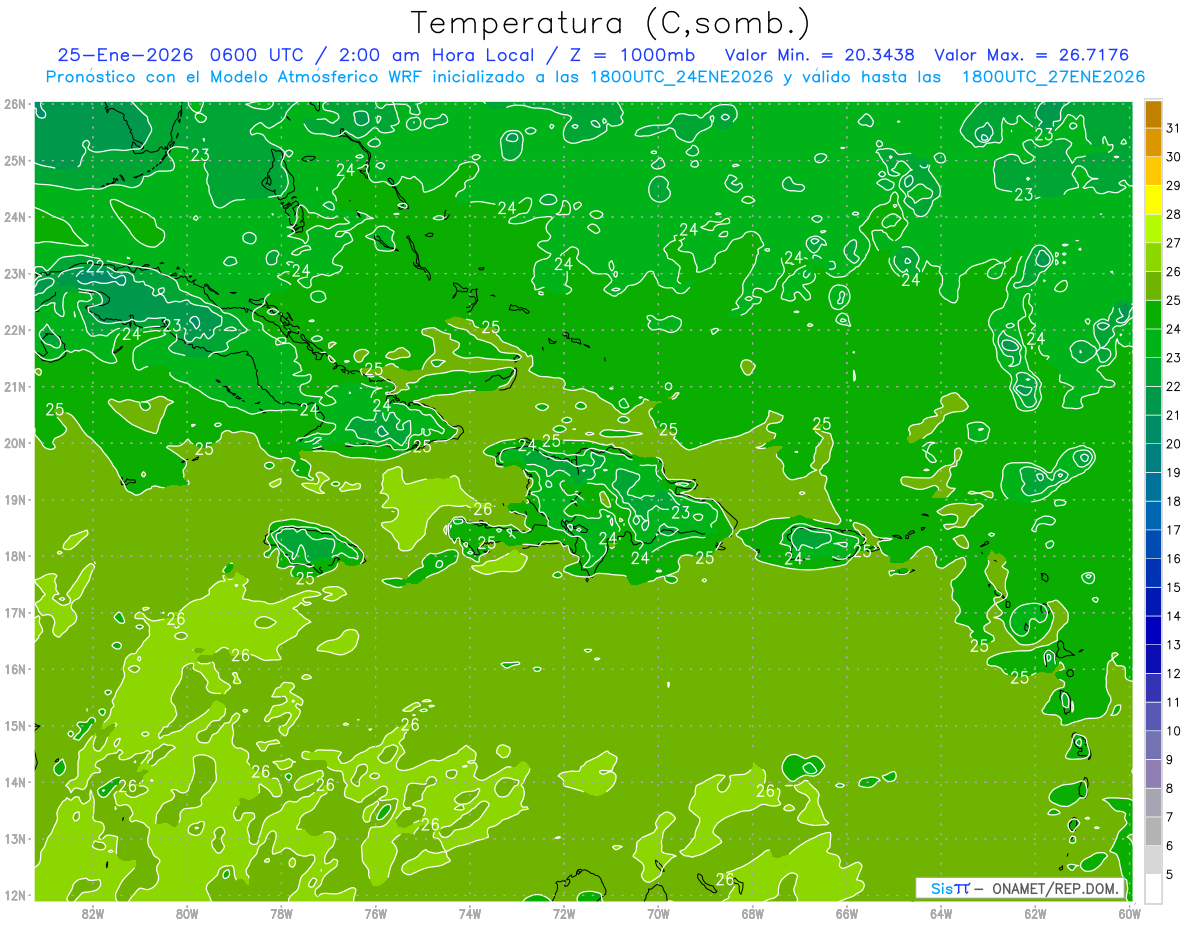The width and height of the screenshot is (1200, 927).
Task: Click the color scale label 12
Action: point(1174,673)
